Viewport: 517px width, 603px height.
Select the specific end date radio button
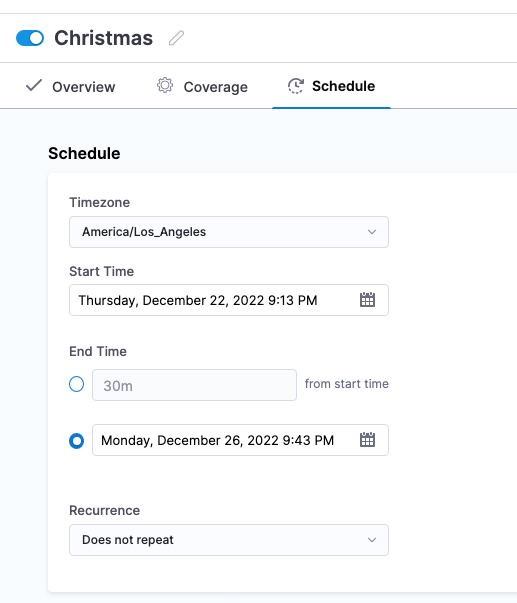click(77, 441)
